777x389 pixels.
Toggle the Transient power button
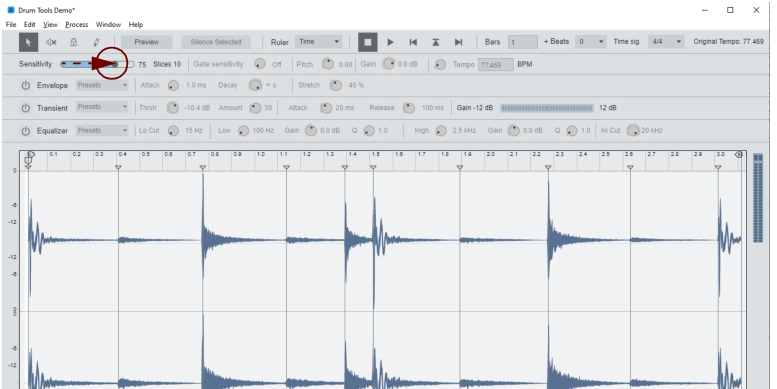(x=25, y=108)
